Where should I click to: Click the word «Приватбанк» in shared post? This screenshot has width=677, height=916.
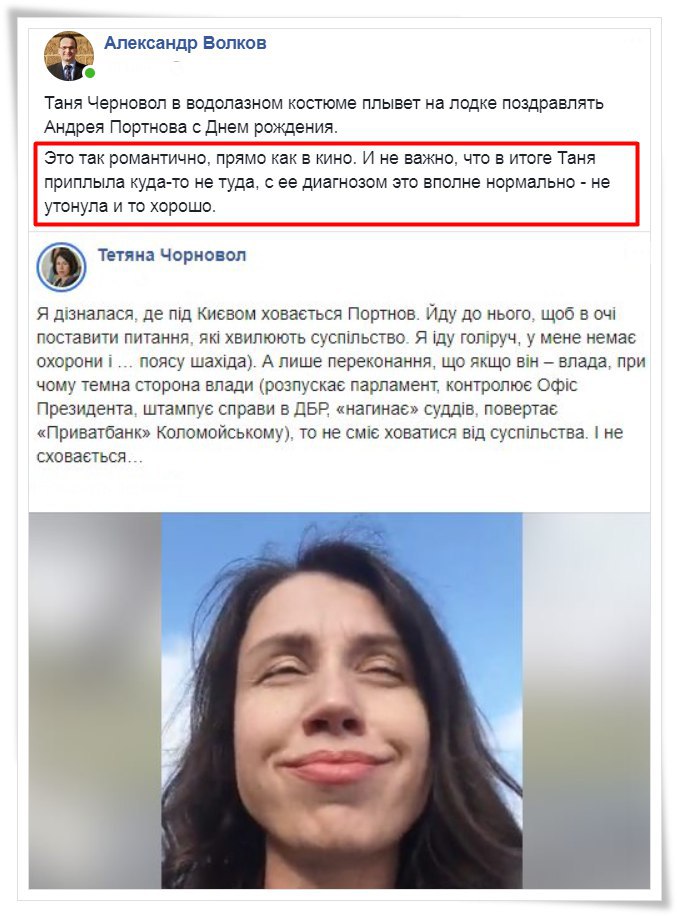coord(93,433)
